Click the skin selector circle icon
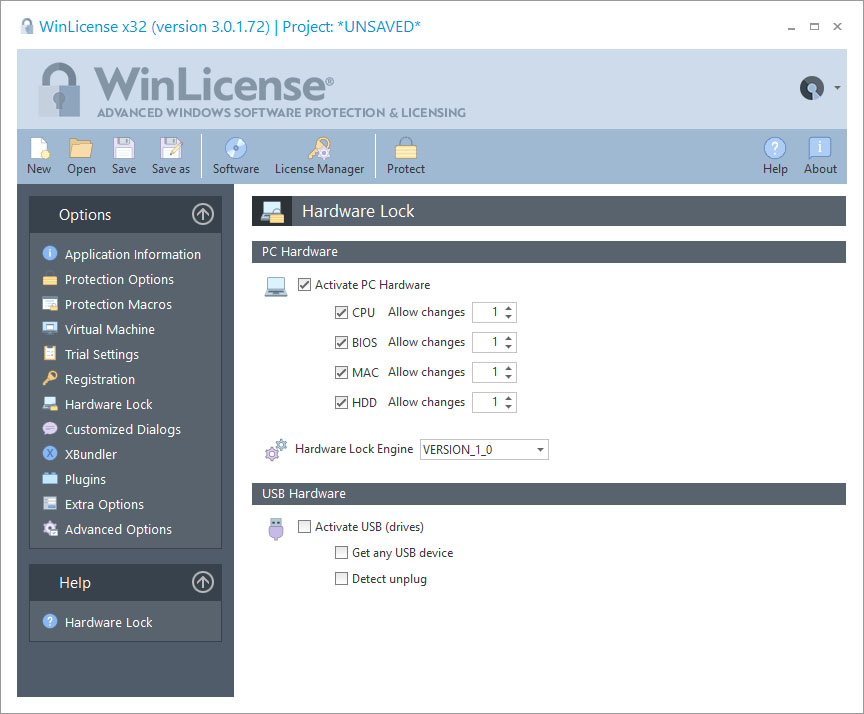Image resolution: width=864 pixels, height=714 pixels. pos(812,88)
